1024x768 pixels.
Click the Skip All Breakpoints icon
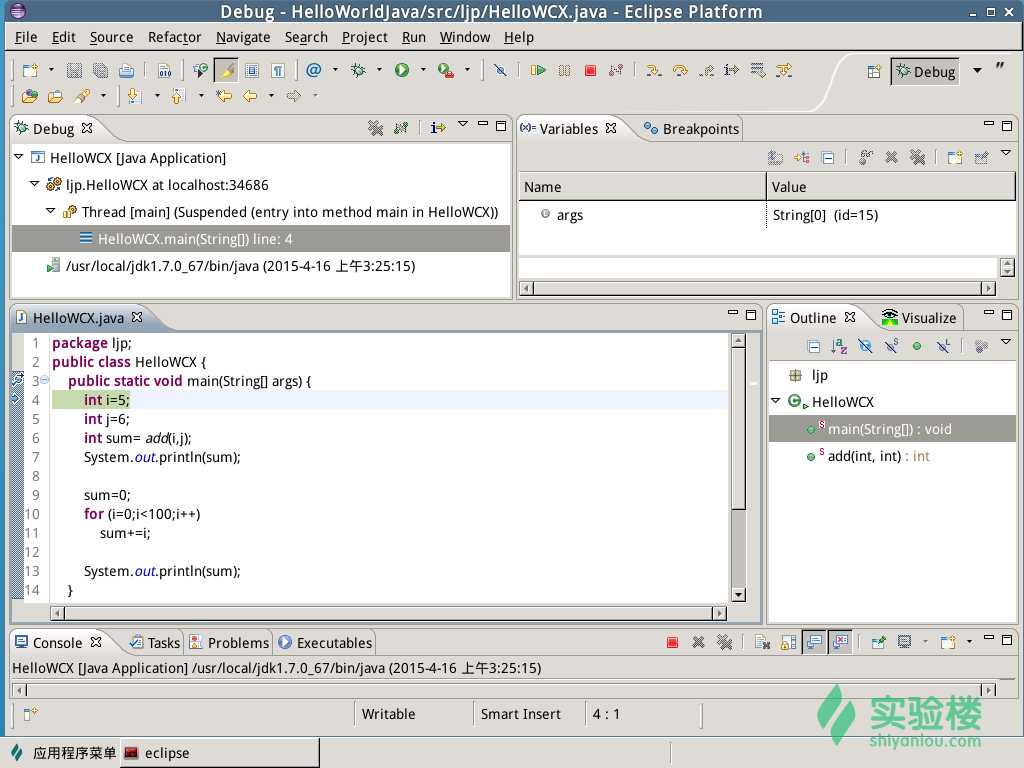(500, 71)
